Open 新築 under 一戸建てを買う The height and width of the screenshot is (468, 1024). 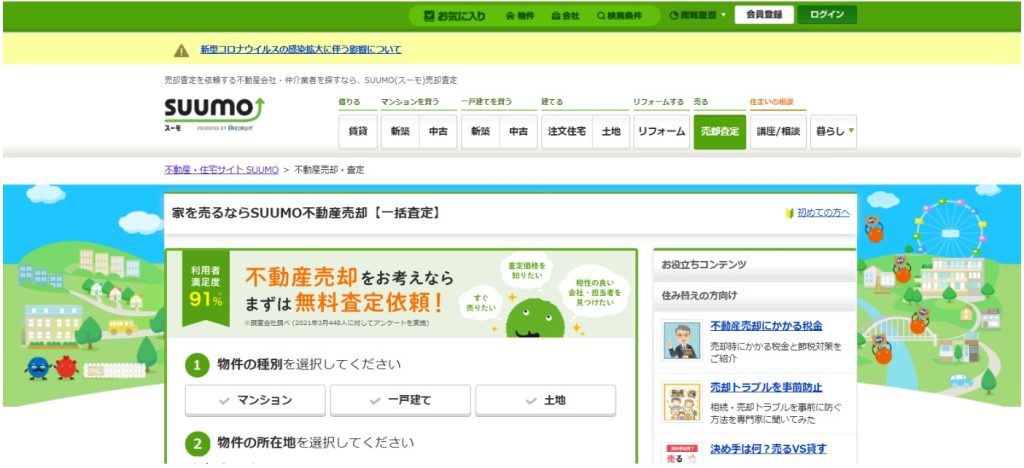coord(481,131)
